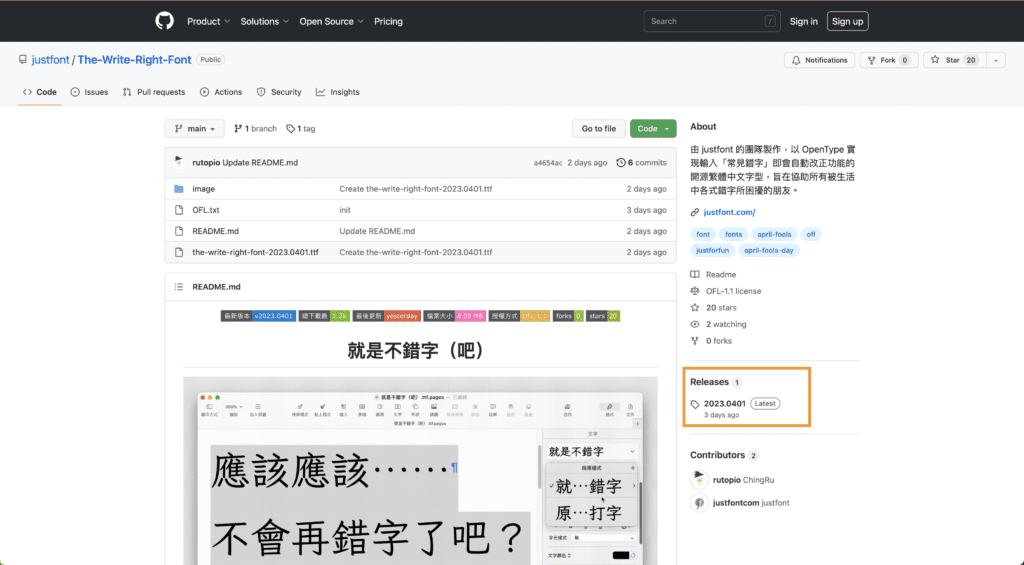This screenshot has width=1024, height=565.
Task: View the OFL-1.1 license link
Action: [x=726, y=291]
